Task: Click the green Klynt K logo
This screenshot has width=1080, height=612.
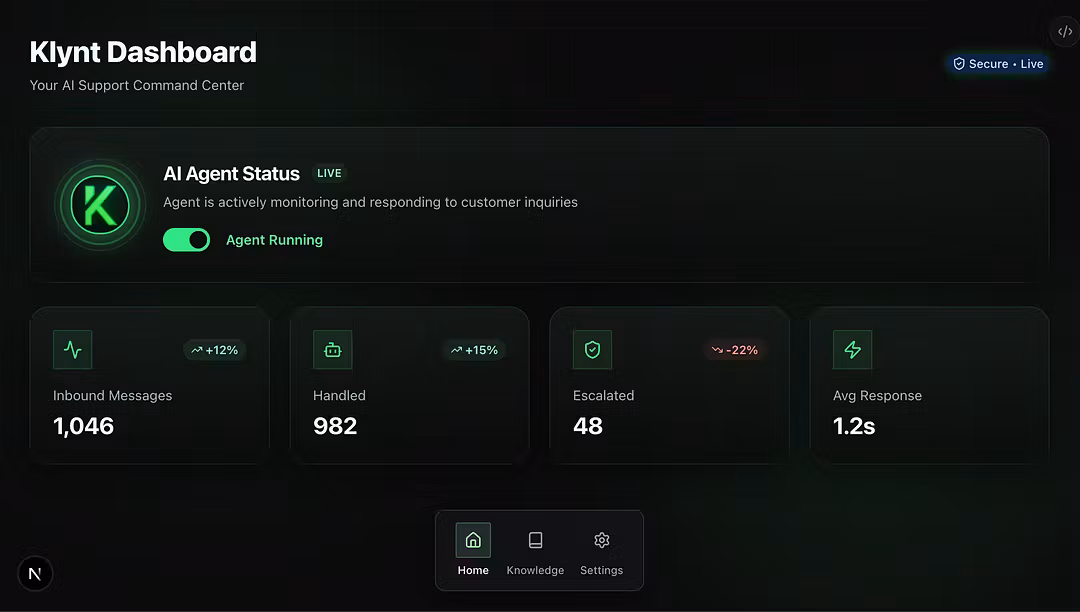Action: [101, 206]
